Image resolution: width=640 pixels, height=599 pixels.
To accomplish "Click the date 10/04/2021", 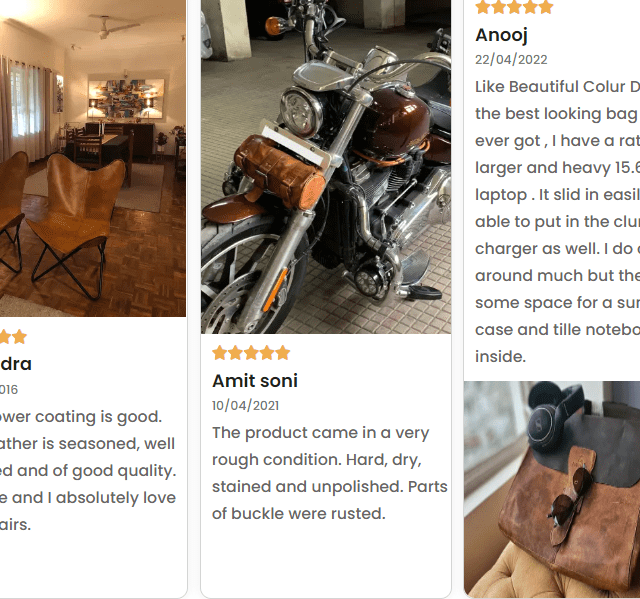I will point(245,406).
